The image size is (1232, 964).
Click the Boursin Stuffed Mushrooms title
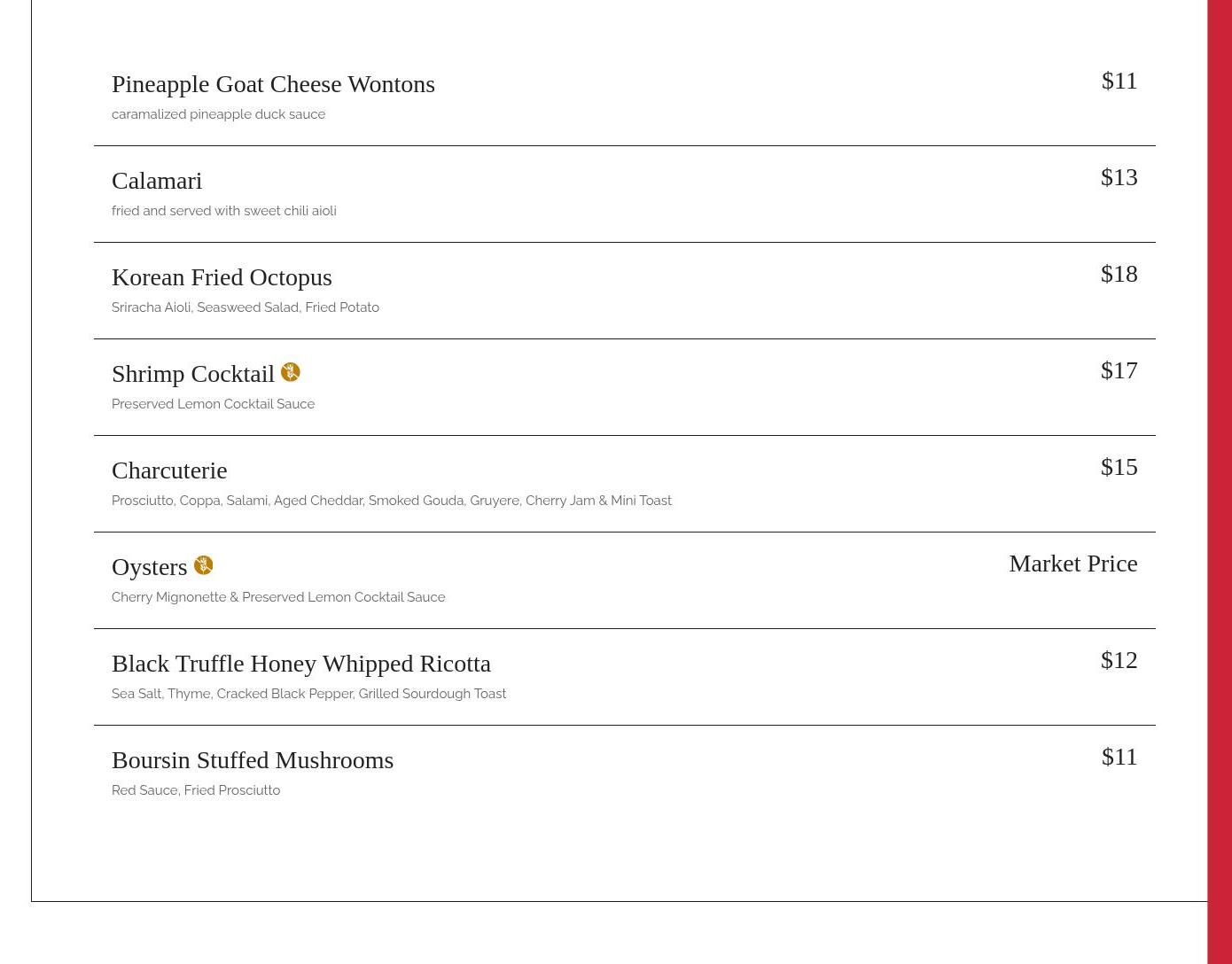click(x=253, y=760)
